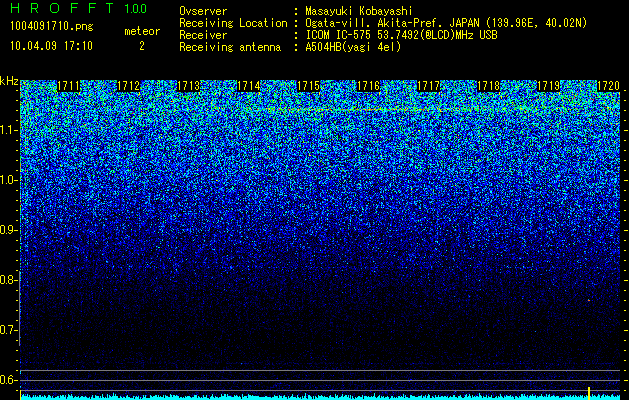Click the kHz axis unit label

tap(9, 81)
